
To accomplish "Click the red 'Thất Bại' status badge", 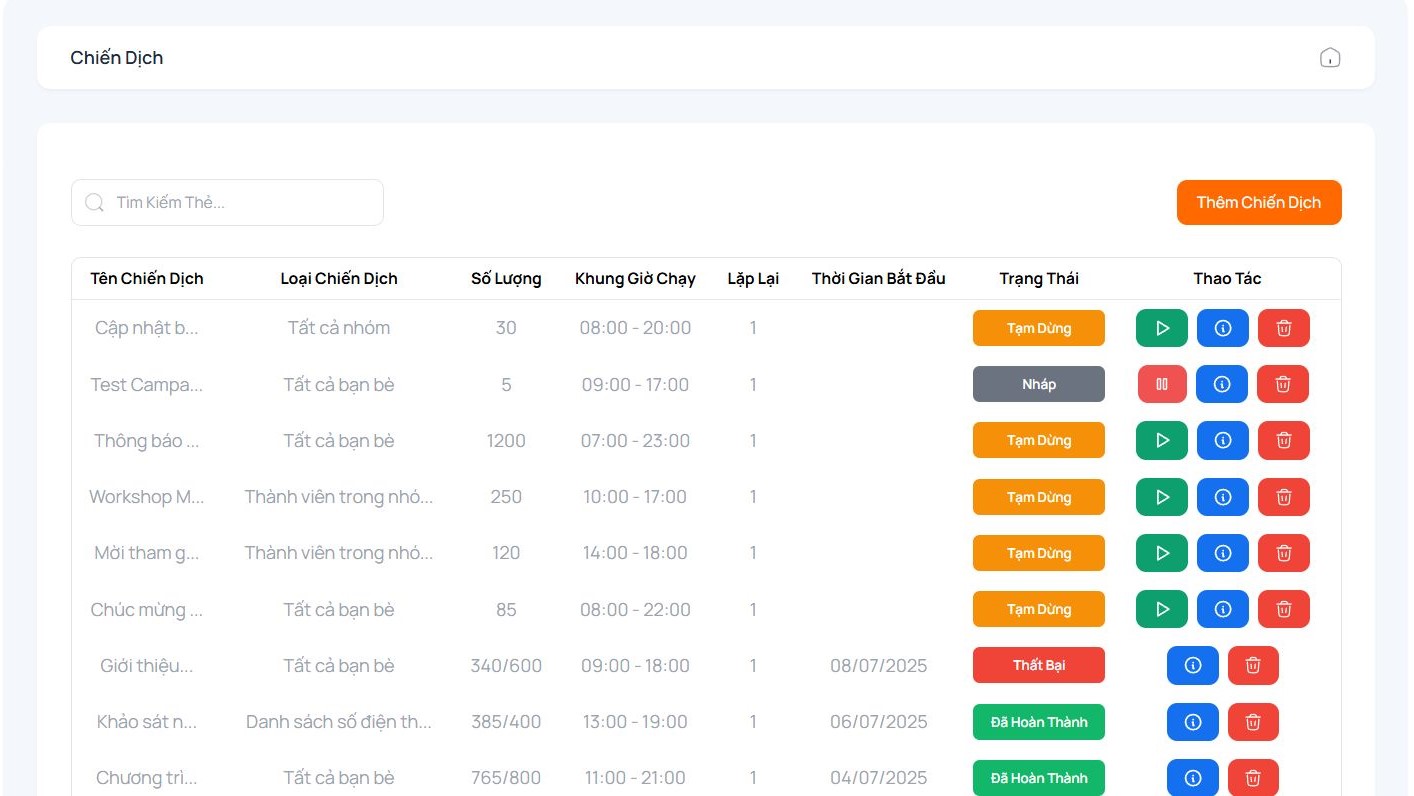I will point(1038,665).
